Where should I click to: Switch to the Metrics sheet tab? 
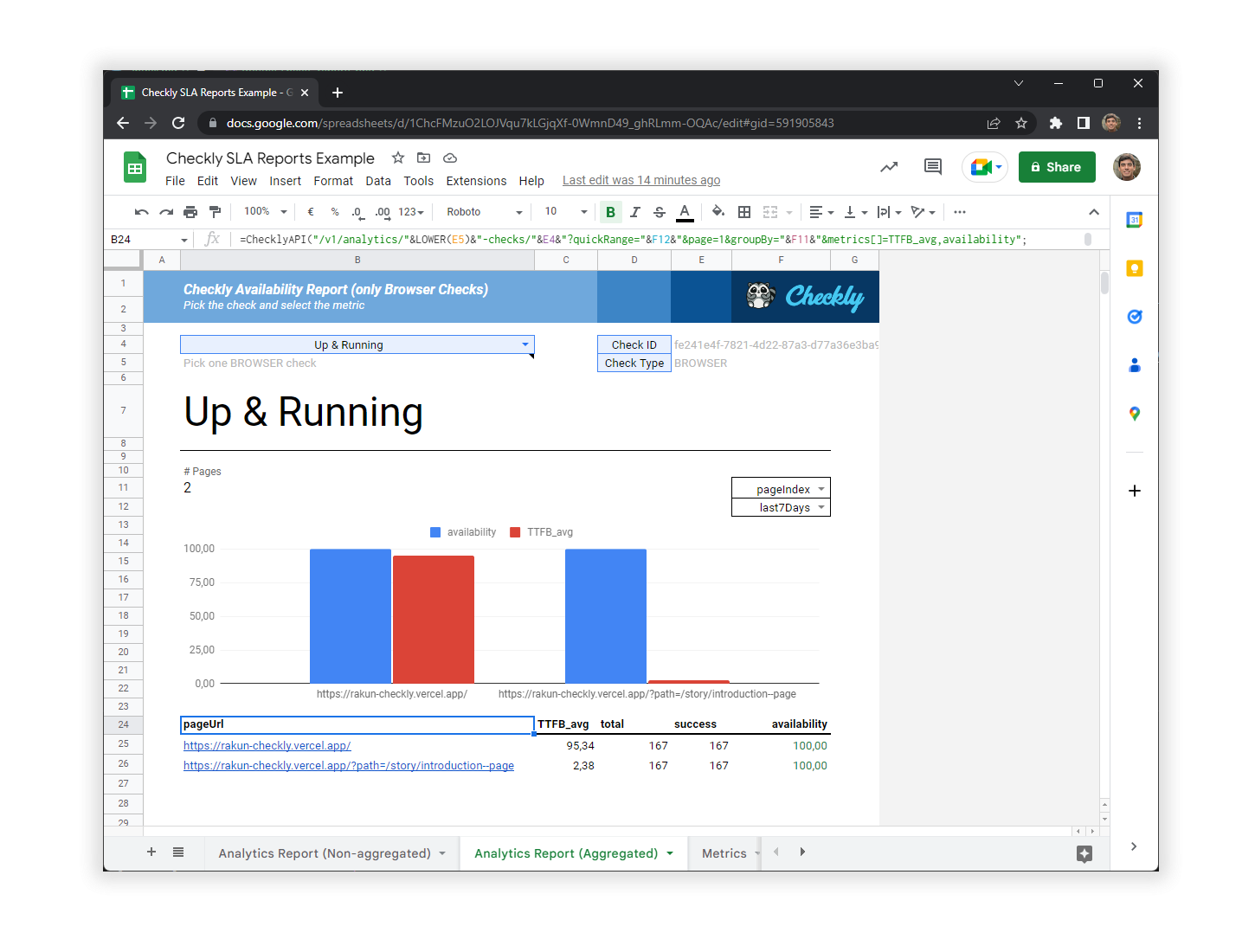pyautogui.click(x=725, y=852)
